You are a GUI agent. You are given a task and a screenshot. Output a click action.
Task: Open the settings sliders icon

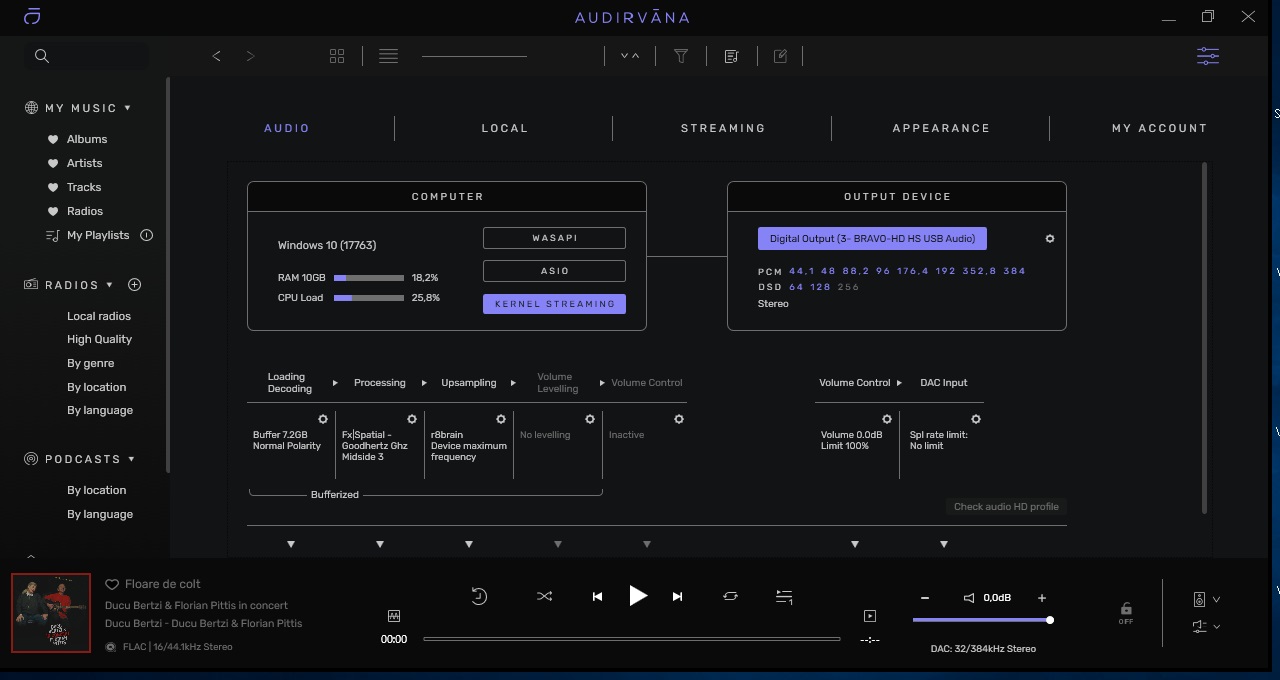click(1207, 56)
